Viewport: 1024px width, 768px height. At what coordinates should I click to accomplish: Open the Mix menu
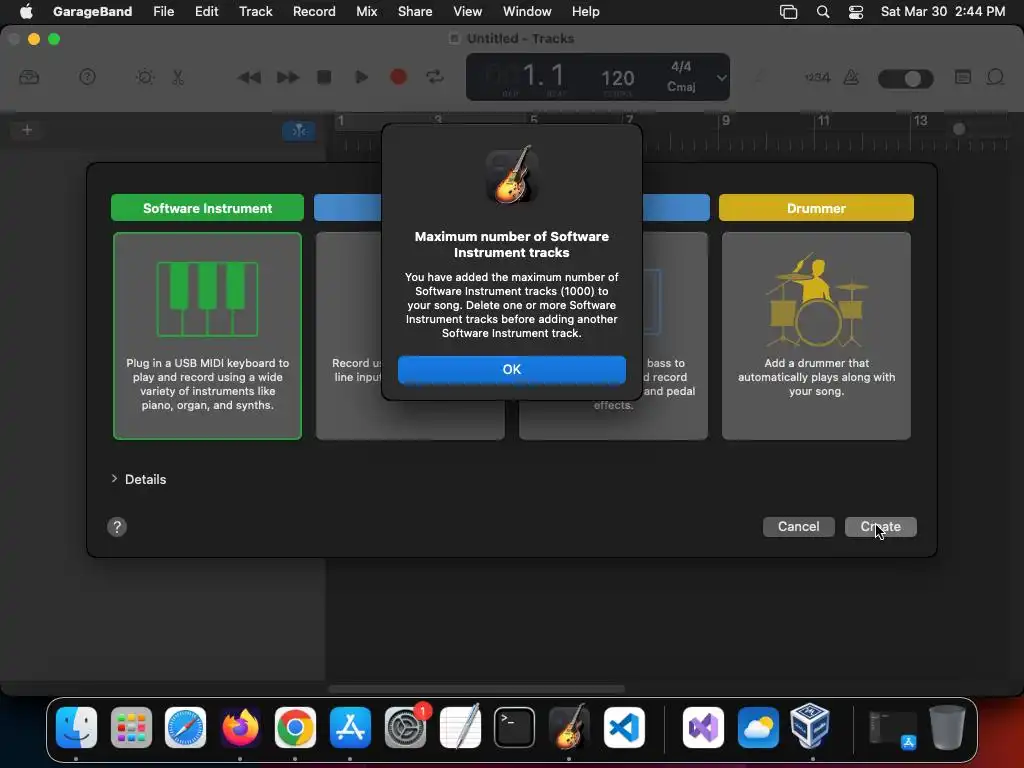point(366,11)
